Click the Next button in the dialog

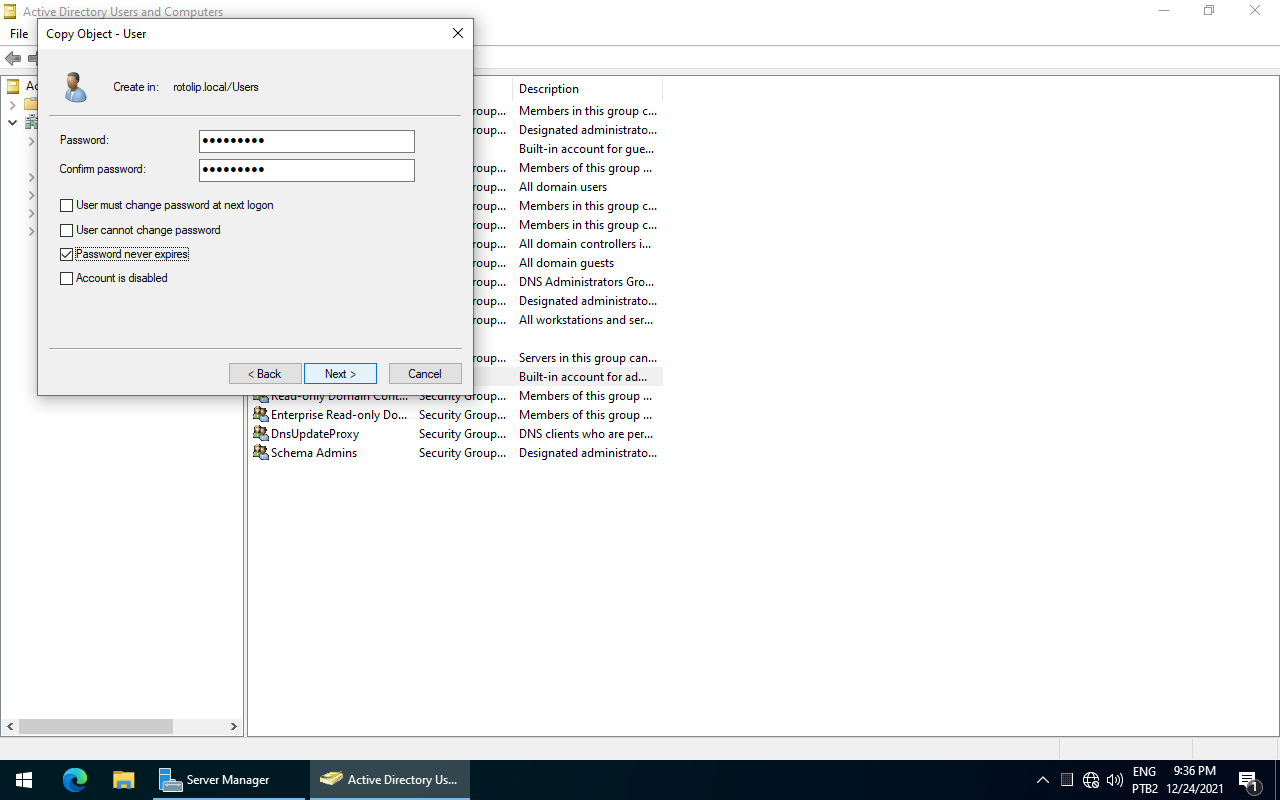[340, 374]
